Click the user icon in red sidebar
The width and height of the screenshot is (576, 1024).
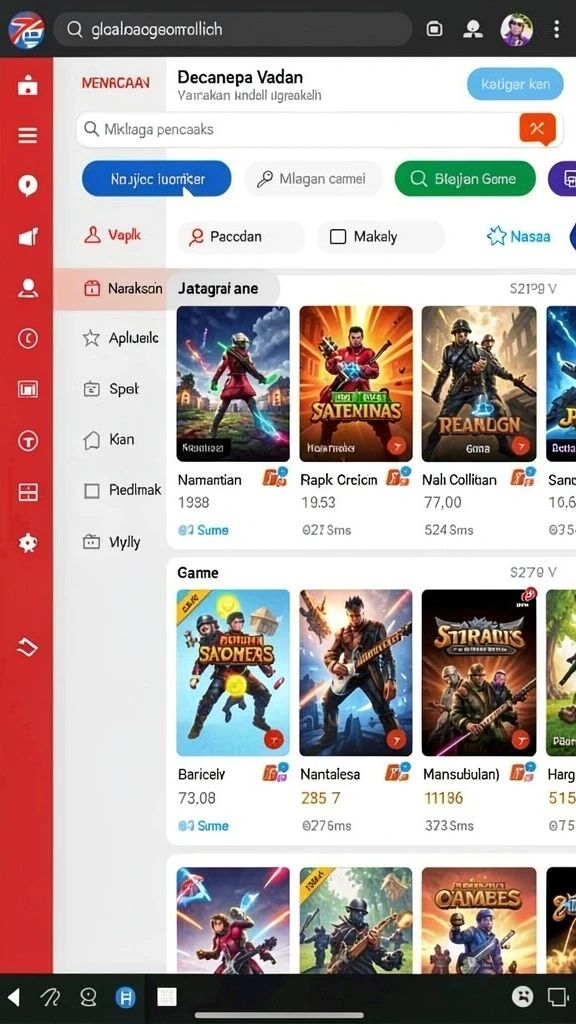(27, 287)
